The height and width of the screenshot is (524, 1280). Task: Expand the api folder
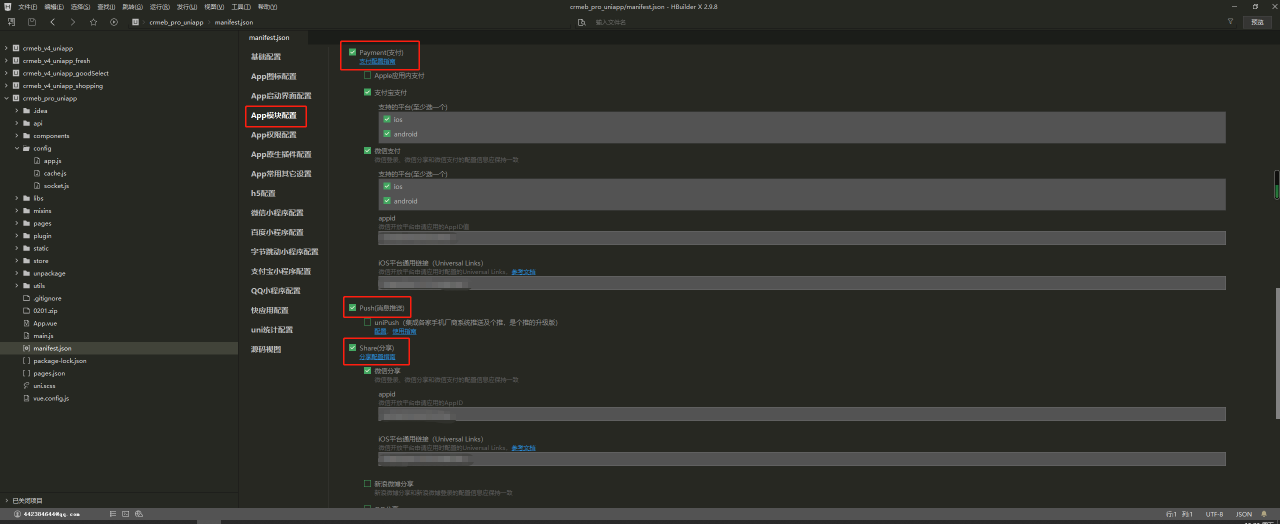[17, 123]
